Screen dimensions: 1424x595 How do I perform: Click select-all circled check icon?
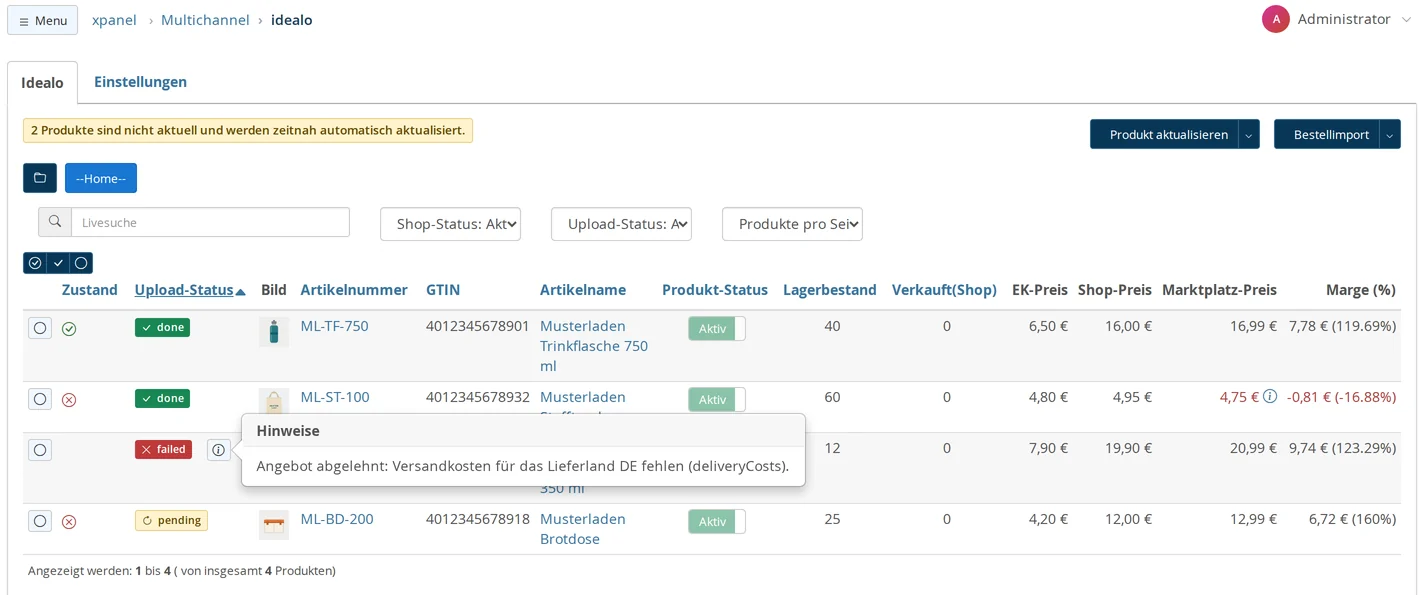[35, 263]
